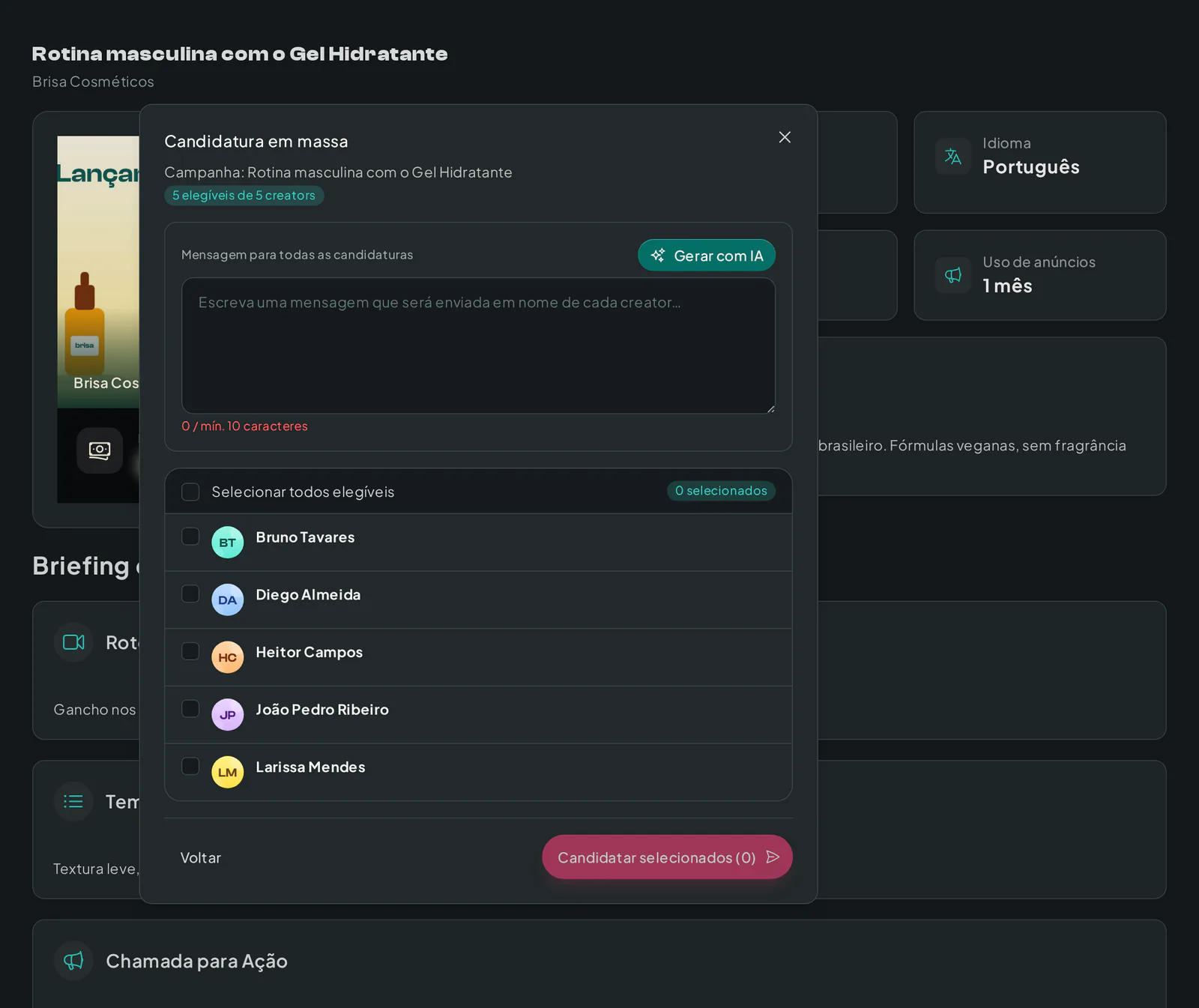Click the Voltar button
The image size is (1199, 1008).
201,857
